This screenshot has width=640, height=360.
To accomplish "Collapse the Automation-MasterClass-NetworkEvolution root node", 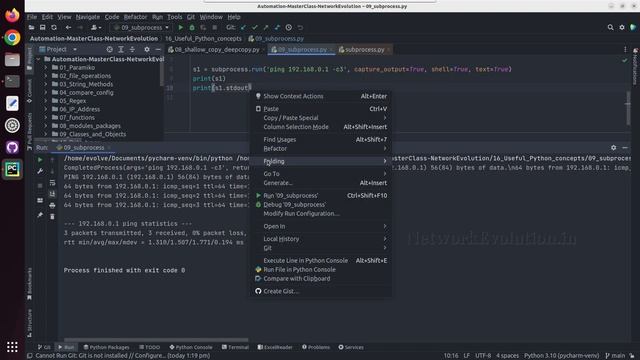I will pyautogui.click(x=38, y=59).
